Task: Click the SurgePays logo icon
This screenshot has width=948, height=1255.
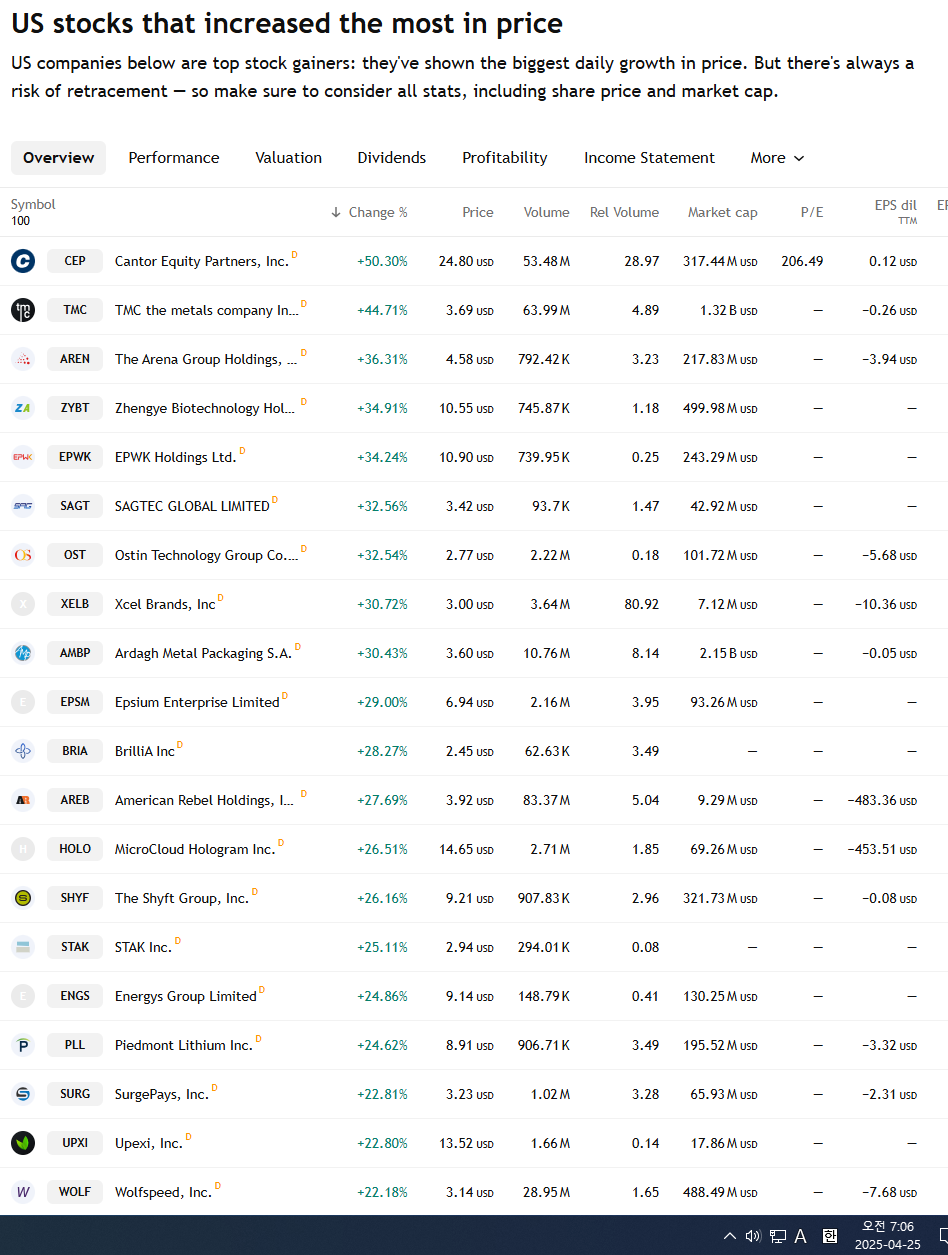Action: point(23,1094)
